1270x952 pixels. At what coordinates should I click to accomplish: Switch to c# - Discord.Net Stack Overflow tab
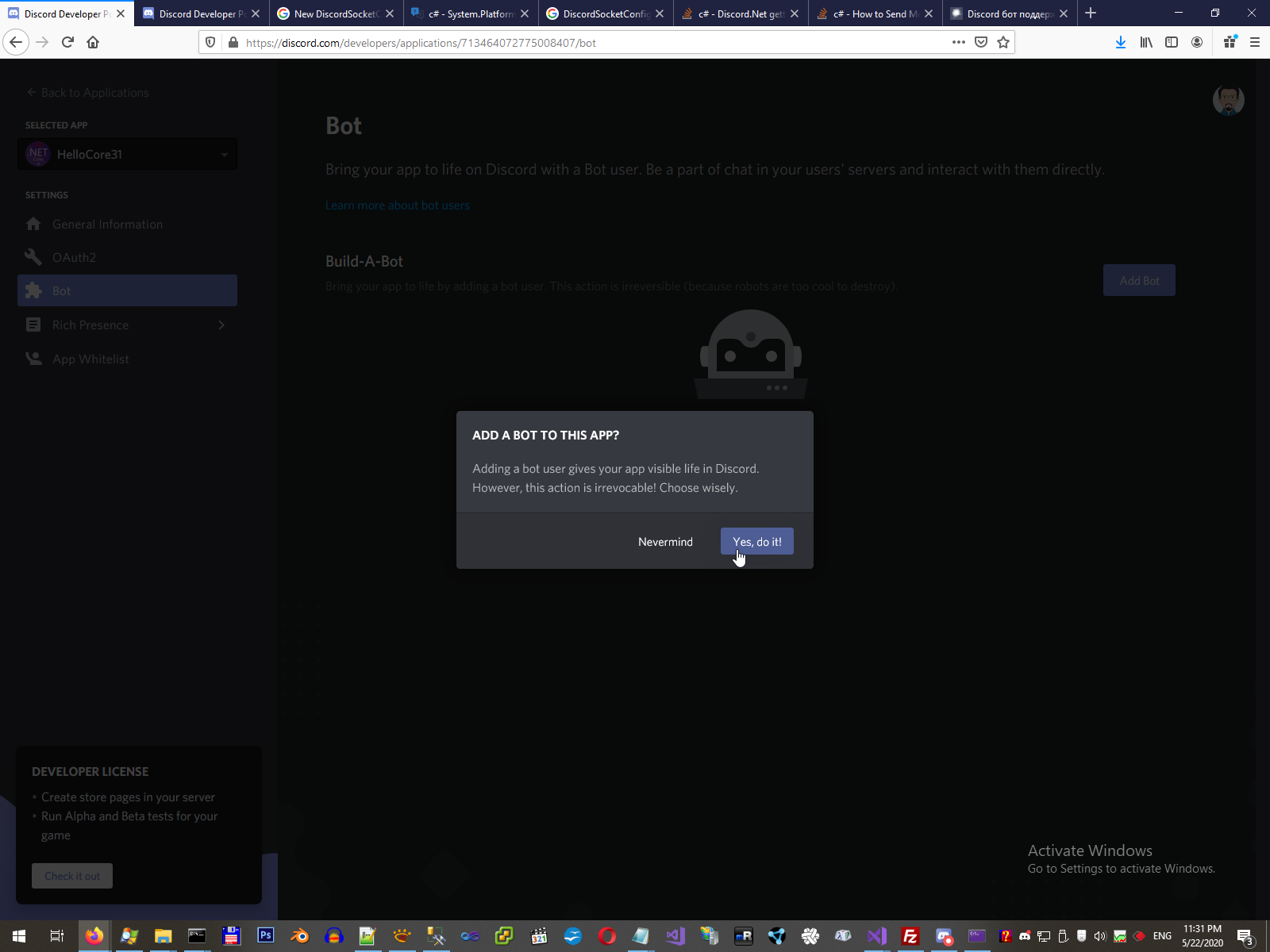741,13
